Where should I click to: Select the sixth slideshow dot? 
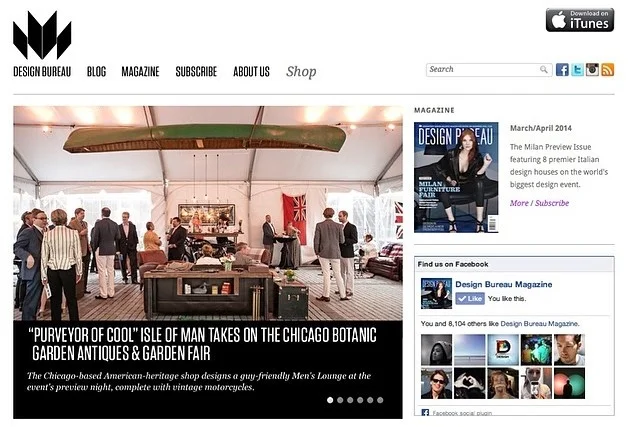(x=380, y=400)
